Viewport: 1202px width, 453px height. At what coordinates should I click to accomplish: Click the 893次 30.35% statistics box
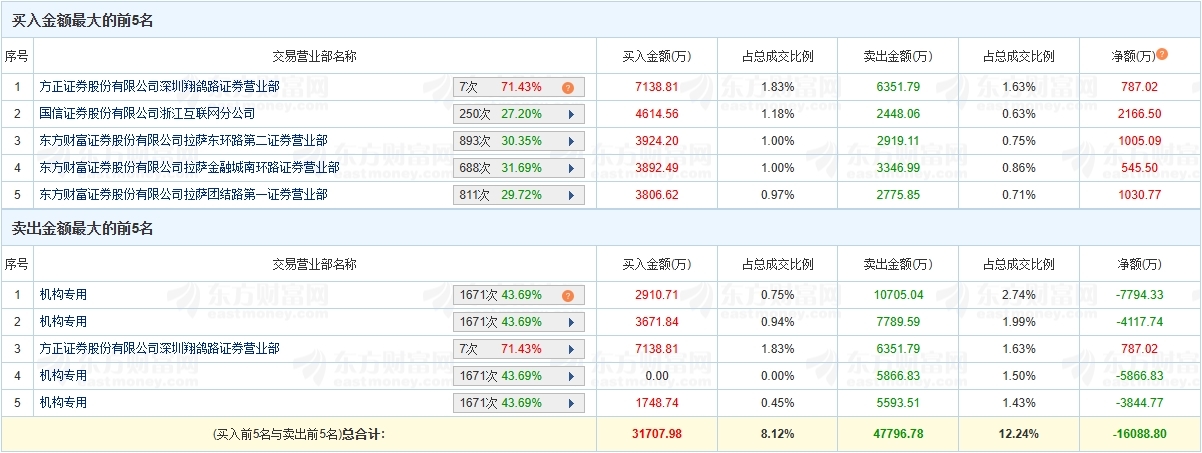pos(508,141)
